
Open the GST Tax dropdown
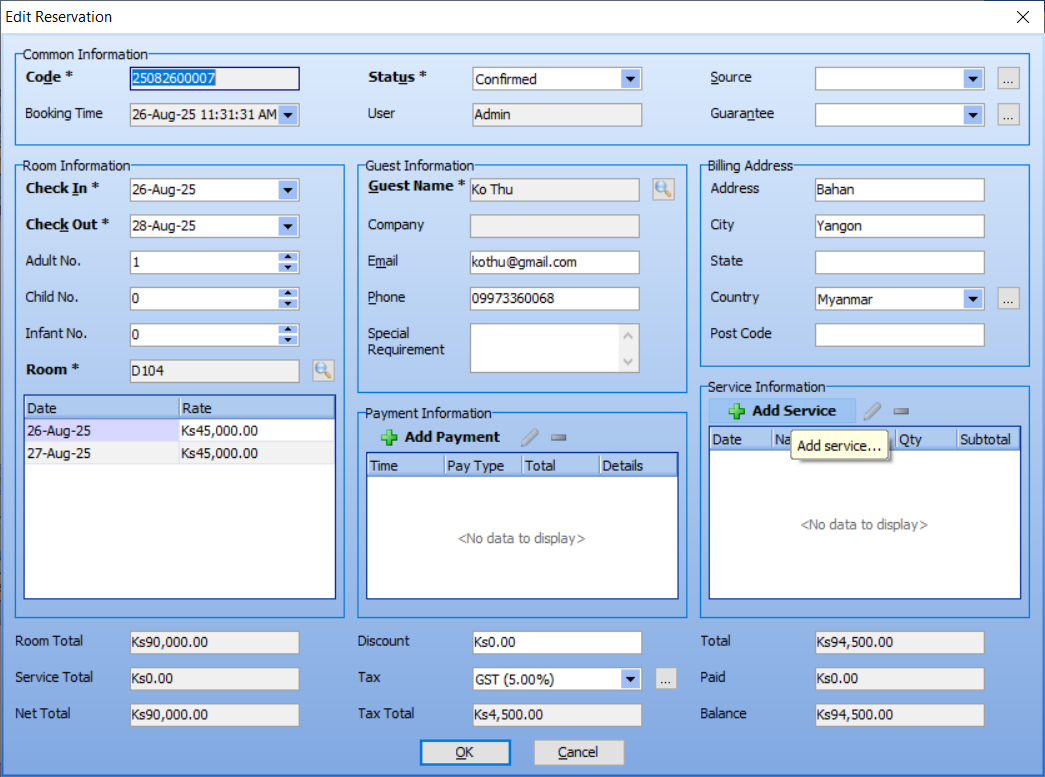click(630, 679)
